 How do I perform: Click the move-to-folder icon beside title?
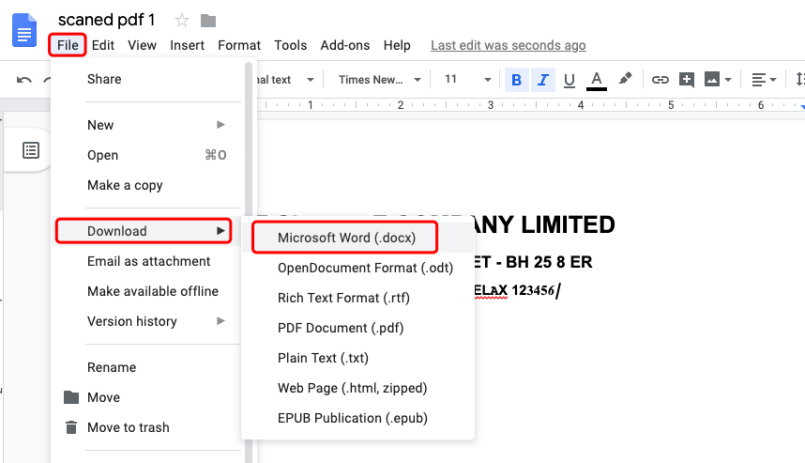point(208,20)
